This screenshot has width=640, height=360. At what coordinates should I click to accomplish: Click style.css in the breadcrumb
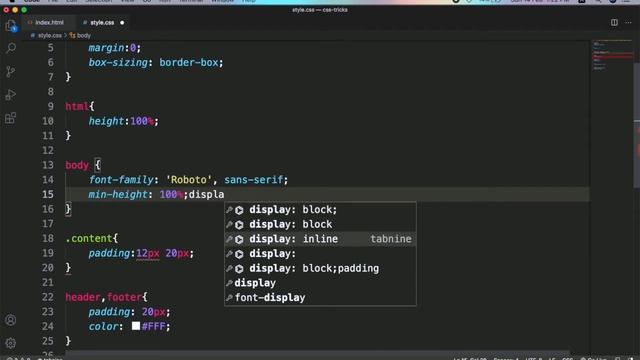50,36
